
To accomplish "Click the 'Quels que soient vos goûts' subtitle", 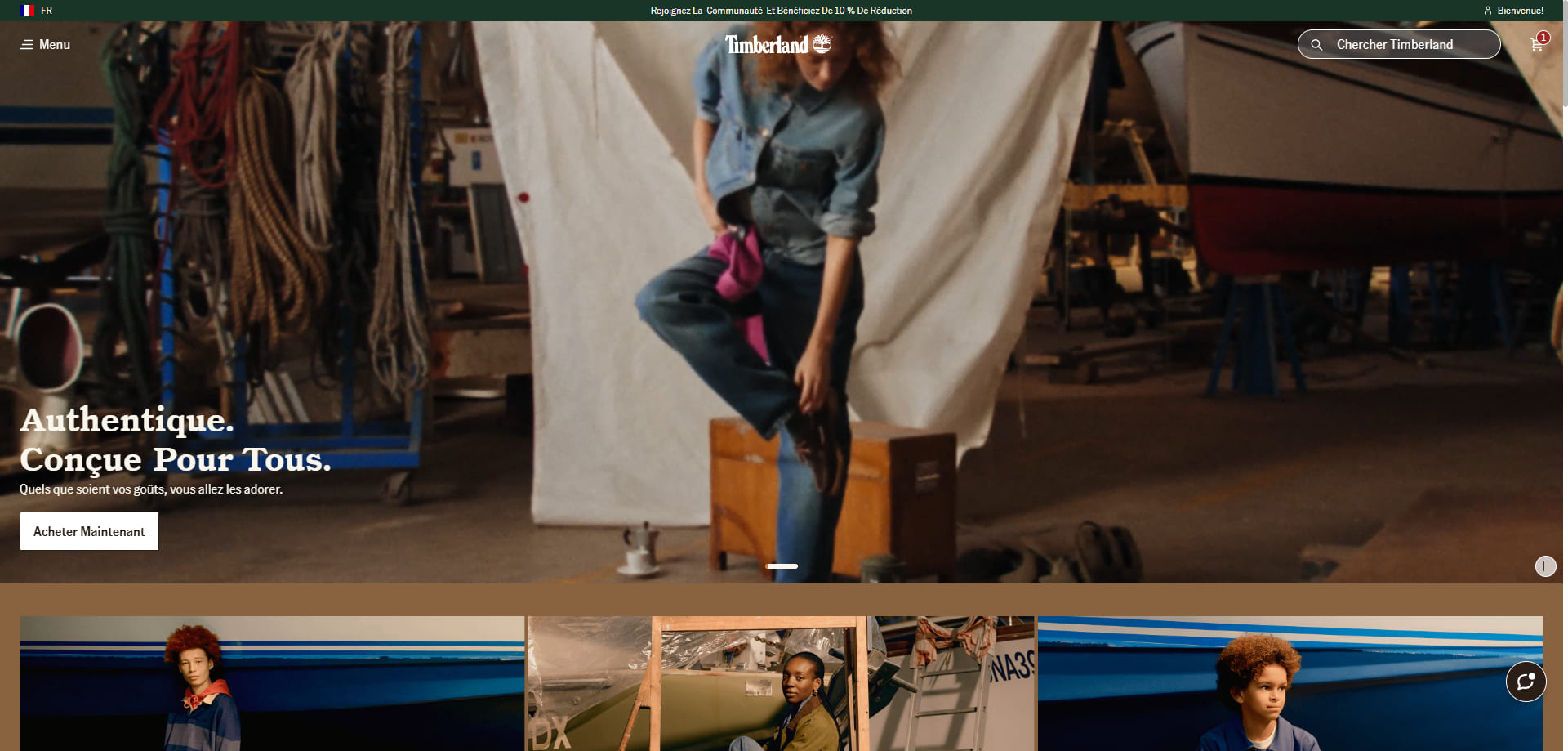I will pos(151,489).
